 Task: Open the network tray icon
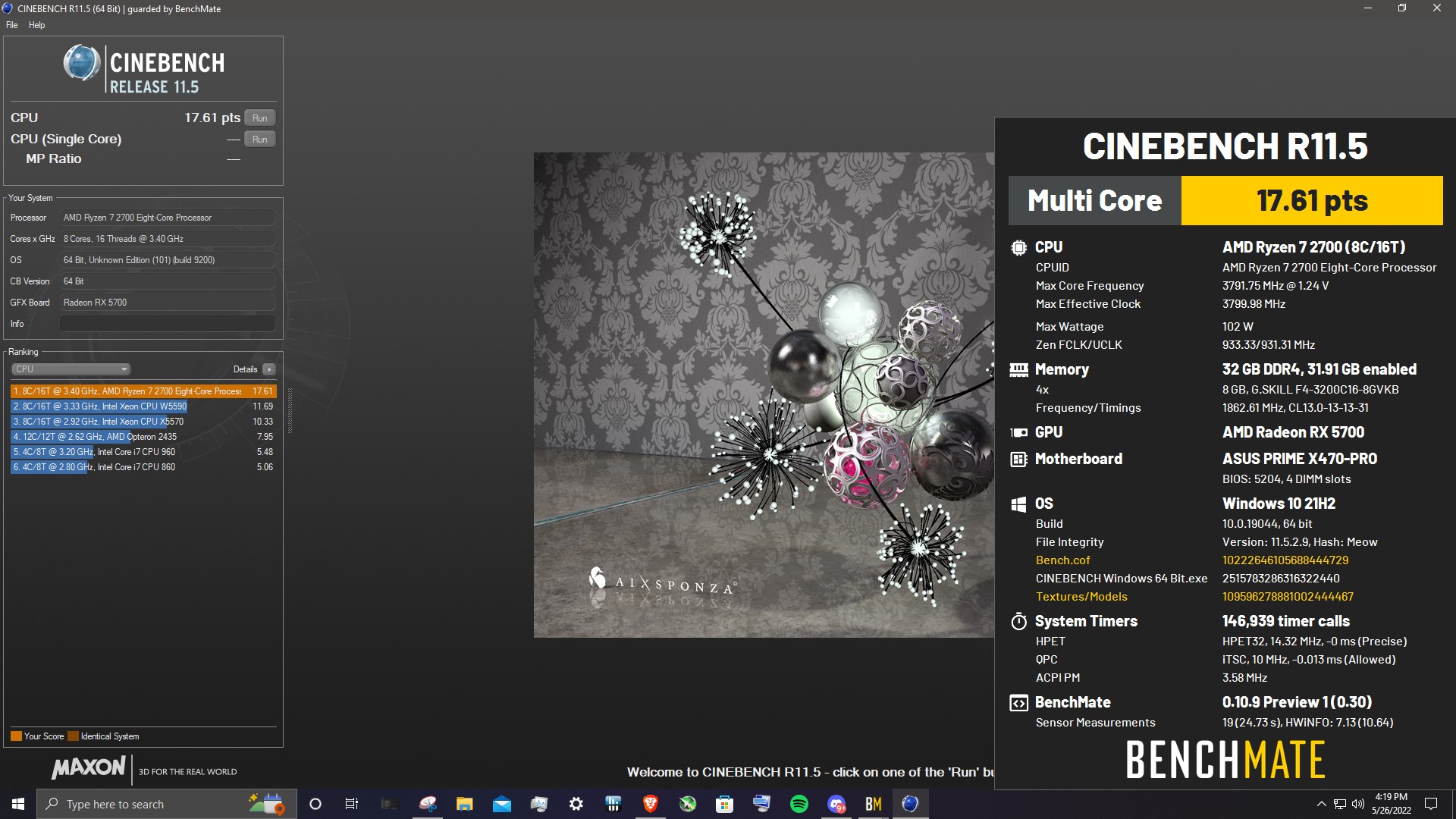tap(1340, 804)
